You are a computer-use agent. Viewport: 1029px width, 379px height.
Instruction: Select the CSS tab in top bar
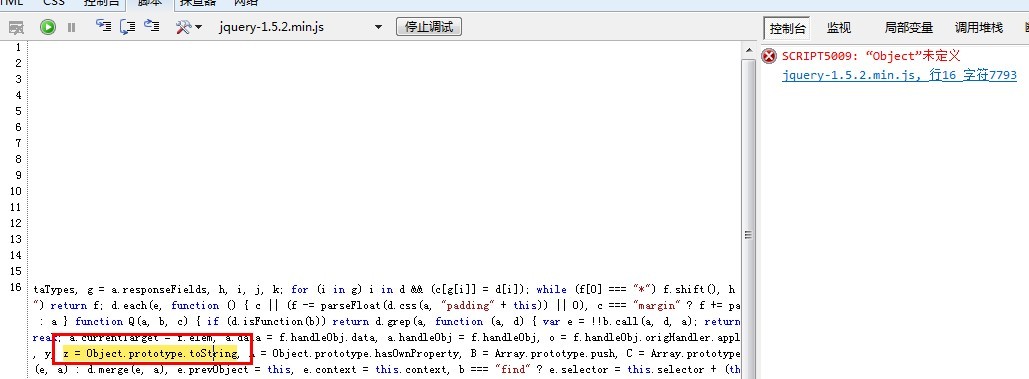tap(54, 3)
